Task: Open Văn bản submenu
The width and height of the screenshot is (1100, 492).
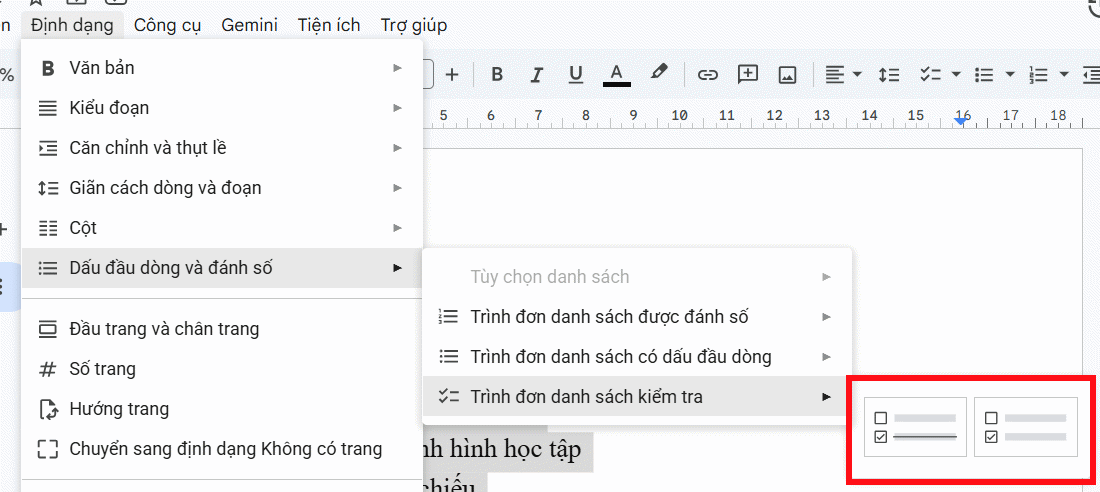Action: 222,68
